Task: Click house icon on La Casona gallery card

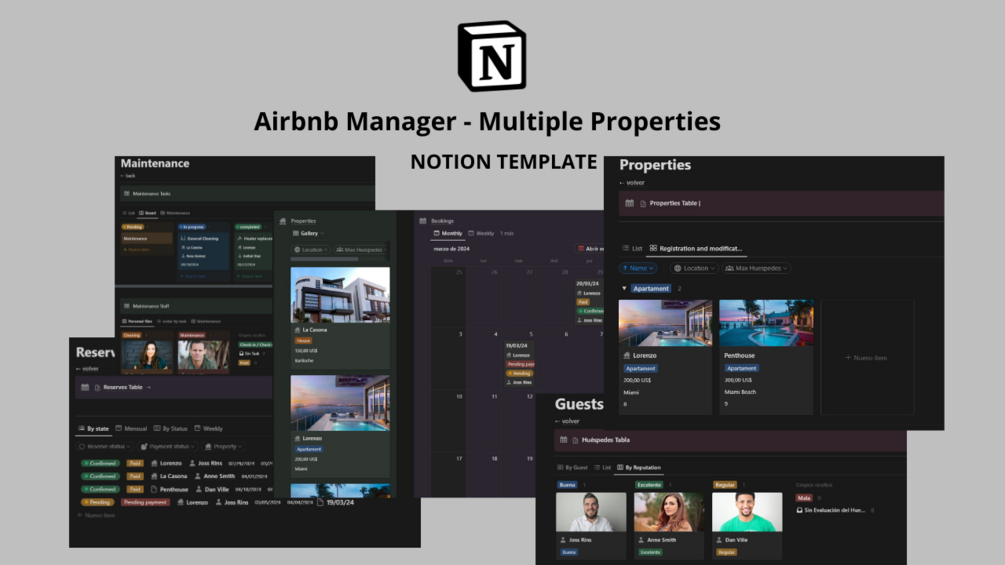Action: [297, 330]
